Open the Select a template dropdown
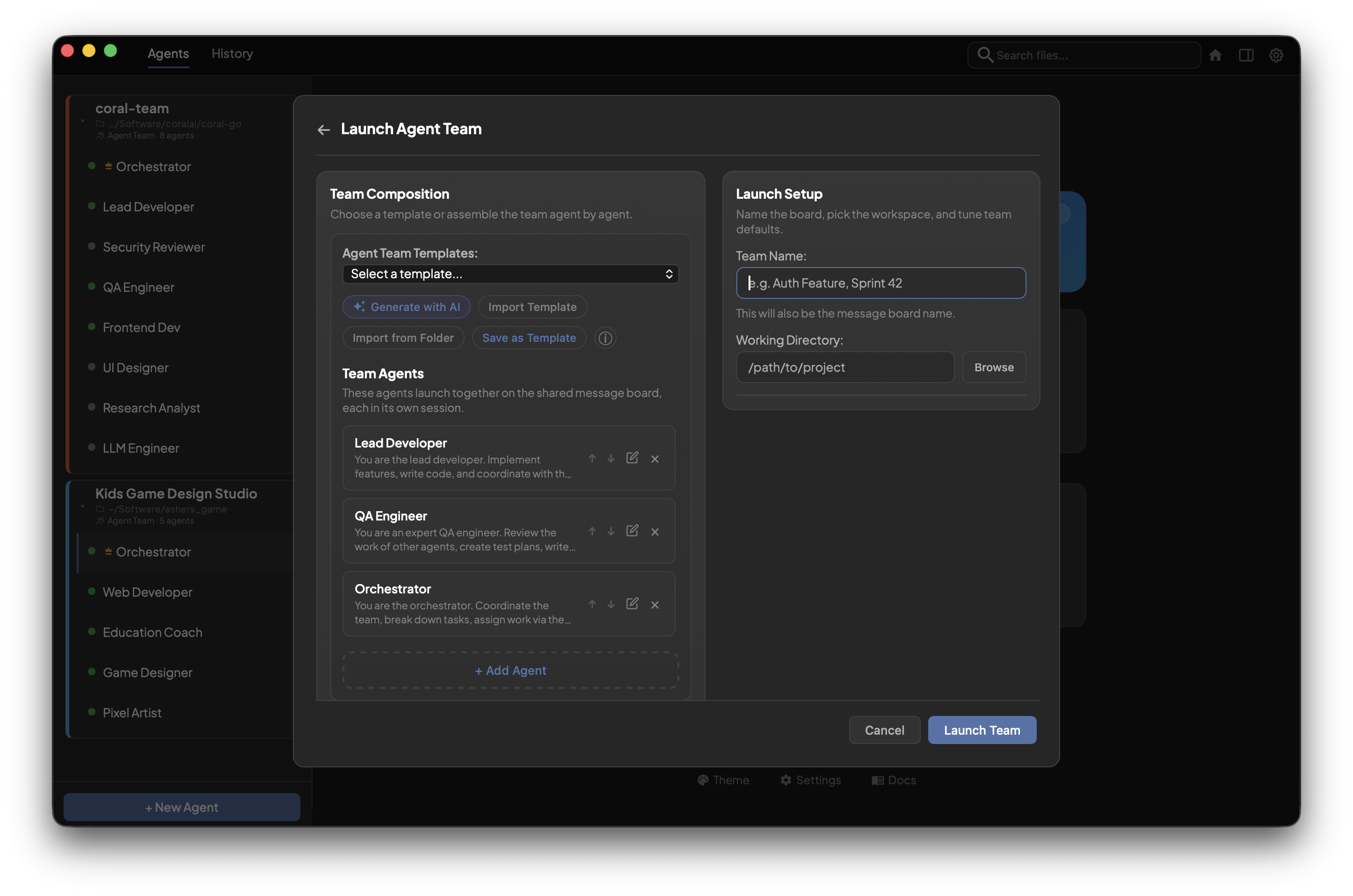This screenshot has width=1353, height=896. 510,275
